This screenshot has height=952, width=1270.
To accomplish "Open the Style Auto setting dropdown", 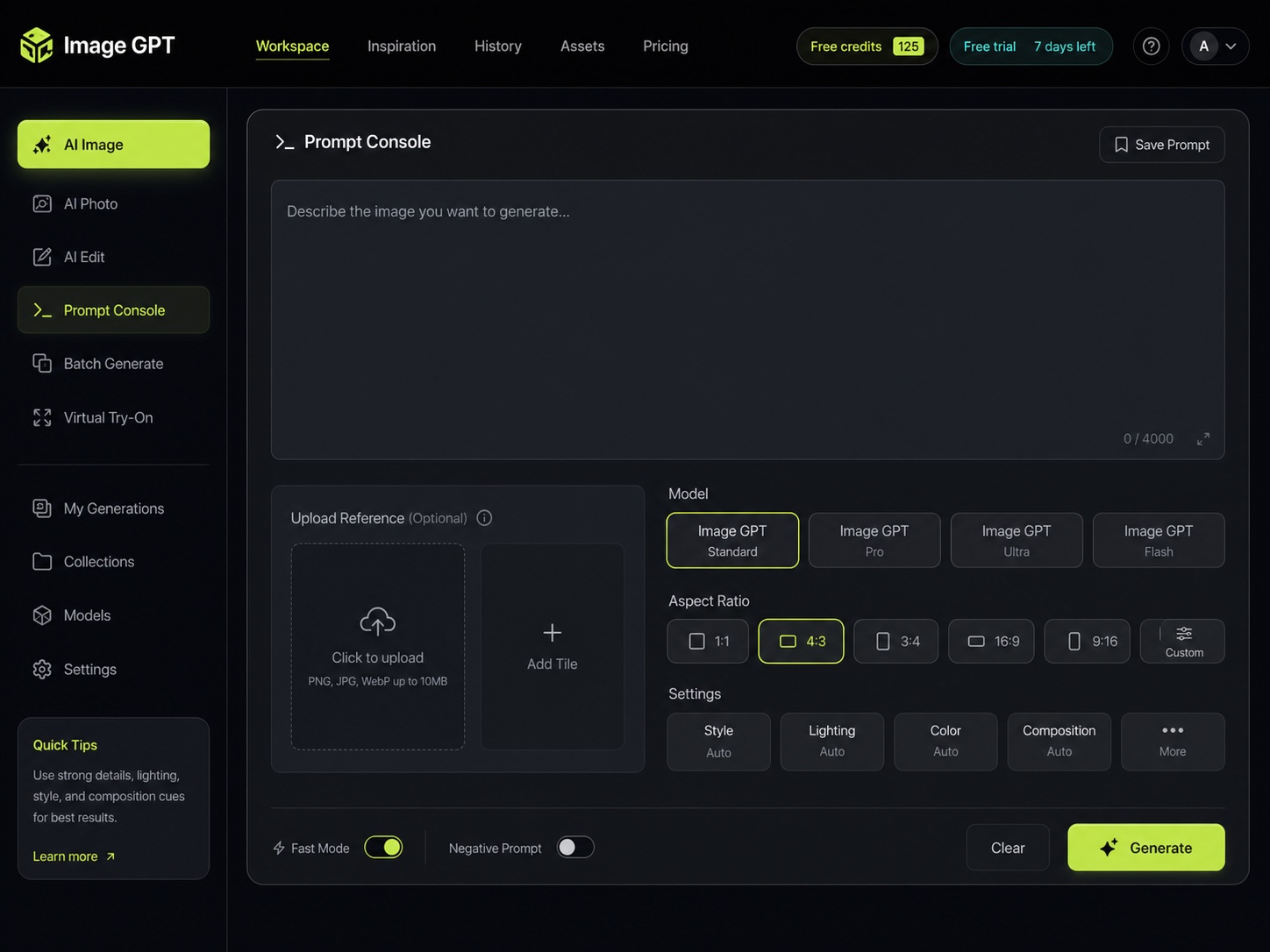I will [718, 742].
